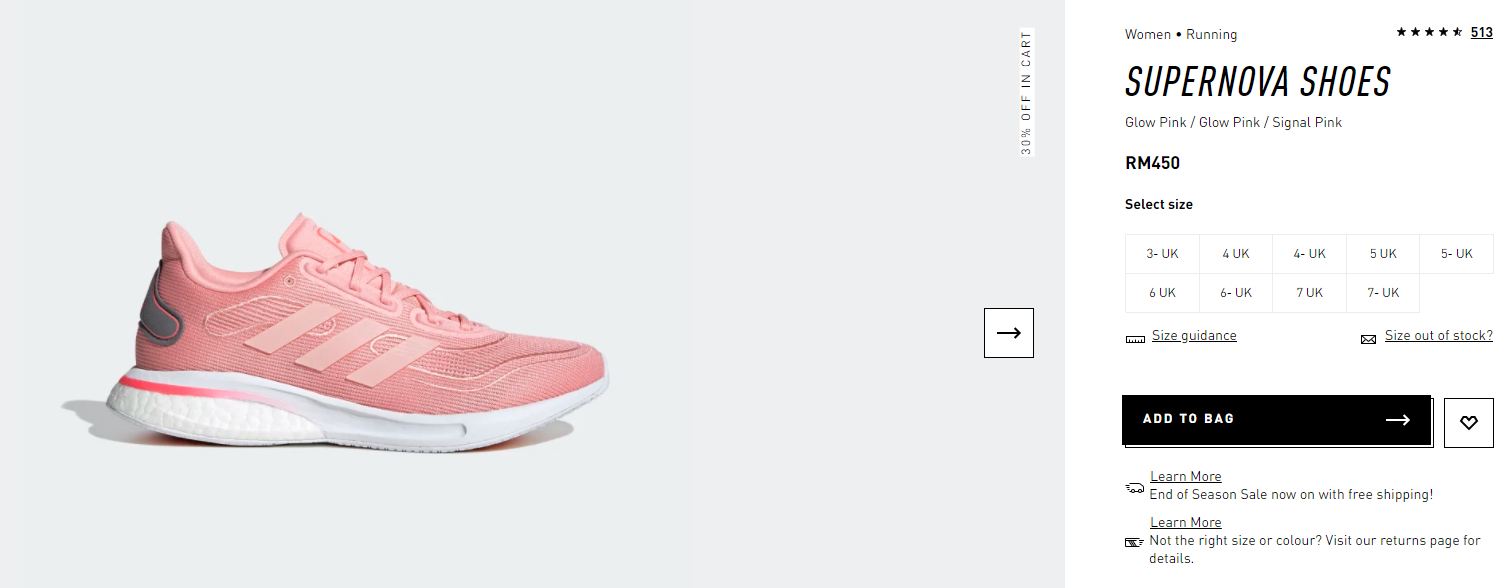Image resolution: width=1507 pixels, height=588 pixels.
Task: Choose size 5 UK
Action: (1383, 254)
